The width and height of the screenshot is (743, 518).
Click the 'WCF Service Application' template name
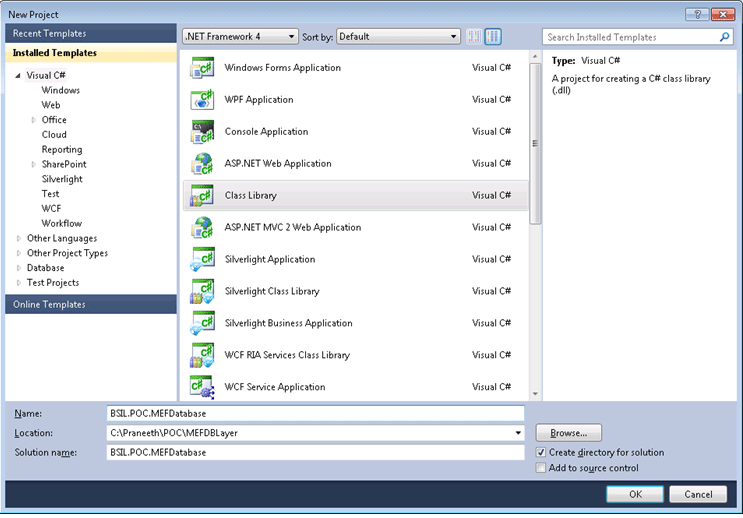275,387
